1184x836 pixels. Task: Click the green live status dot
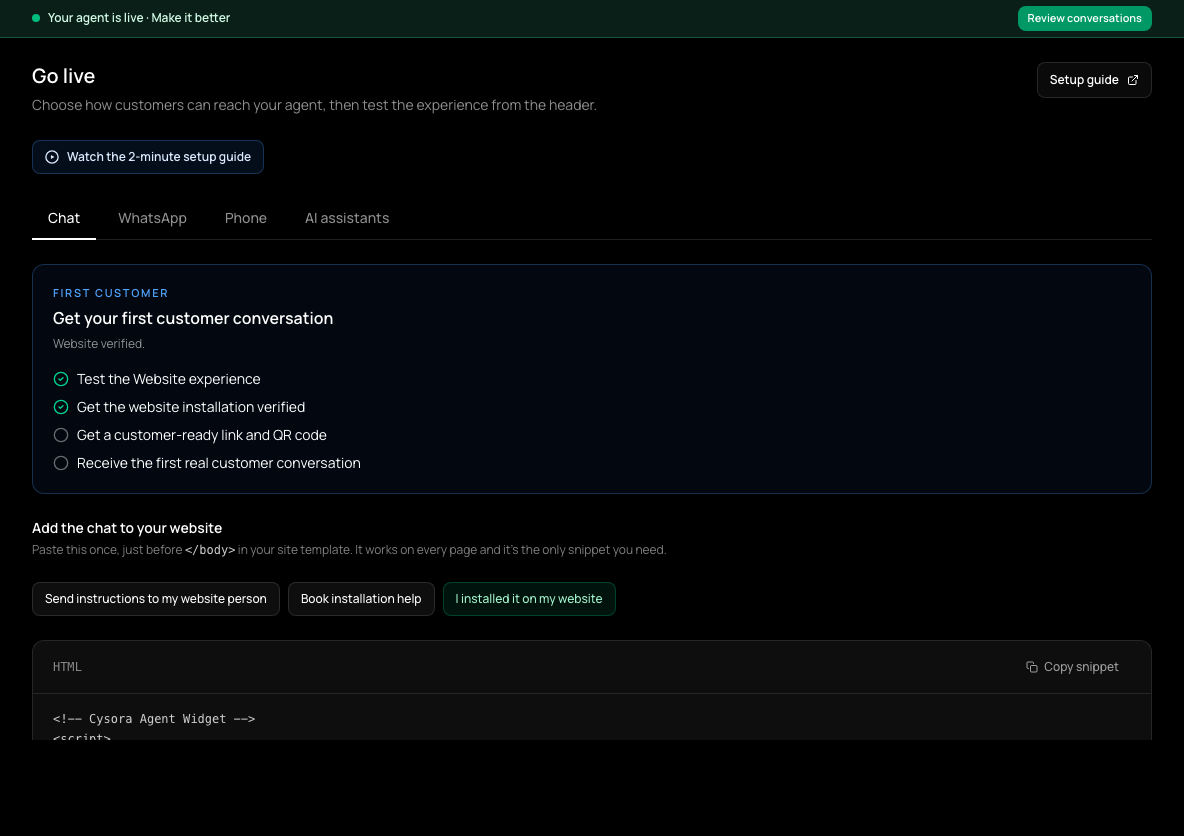pos(35,18)
